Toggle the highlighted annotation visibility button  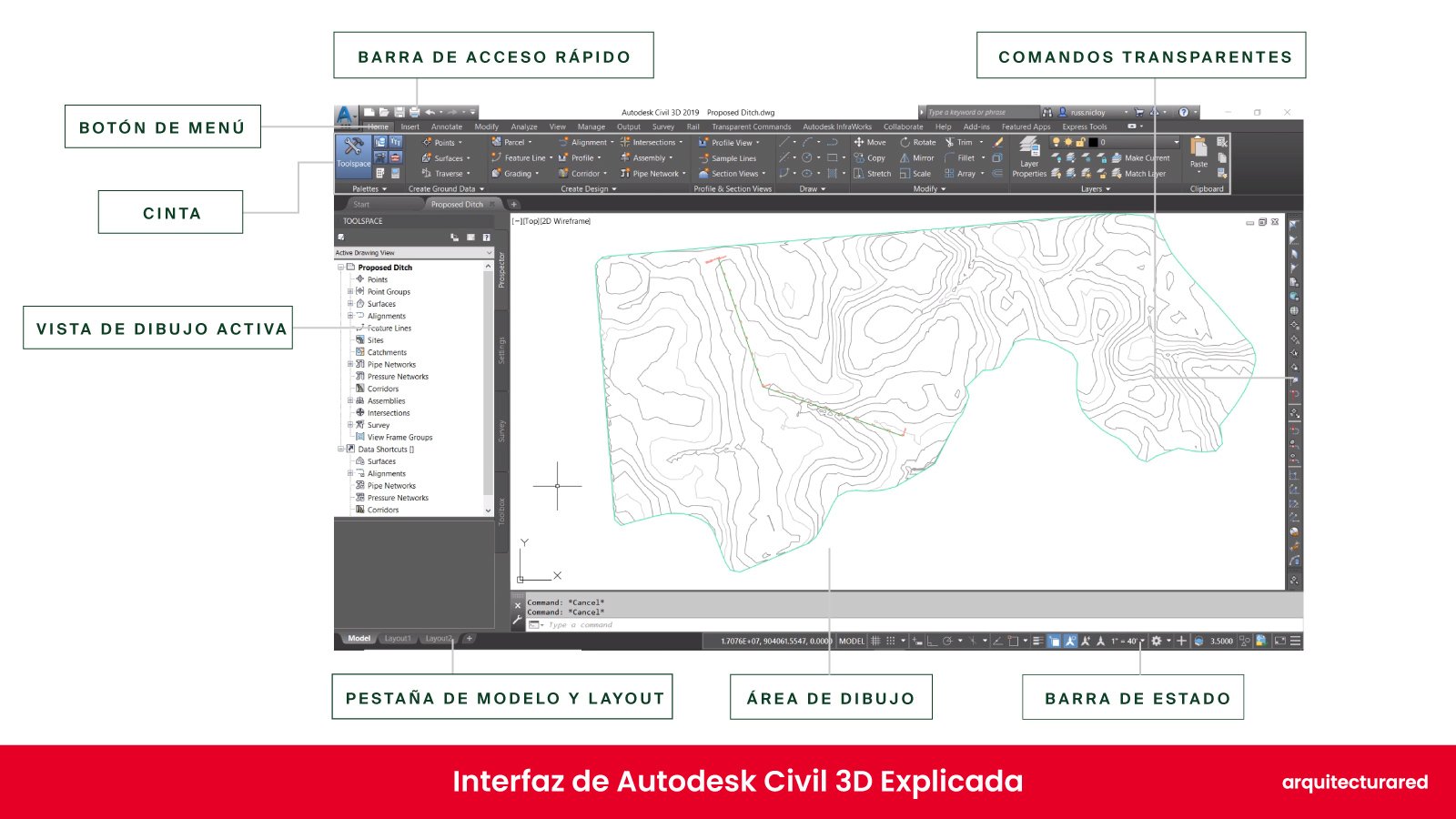click(x=1070, y=641)
